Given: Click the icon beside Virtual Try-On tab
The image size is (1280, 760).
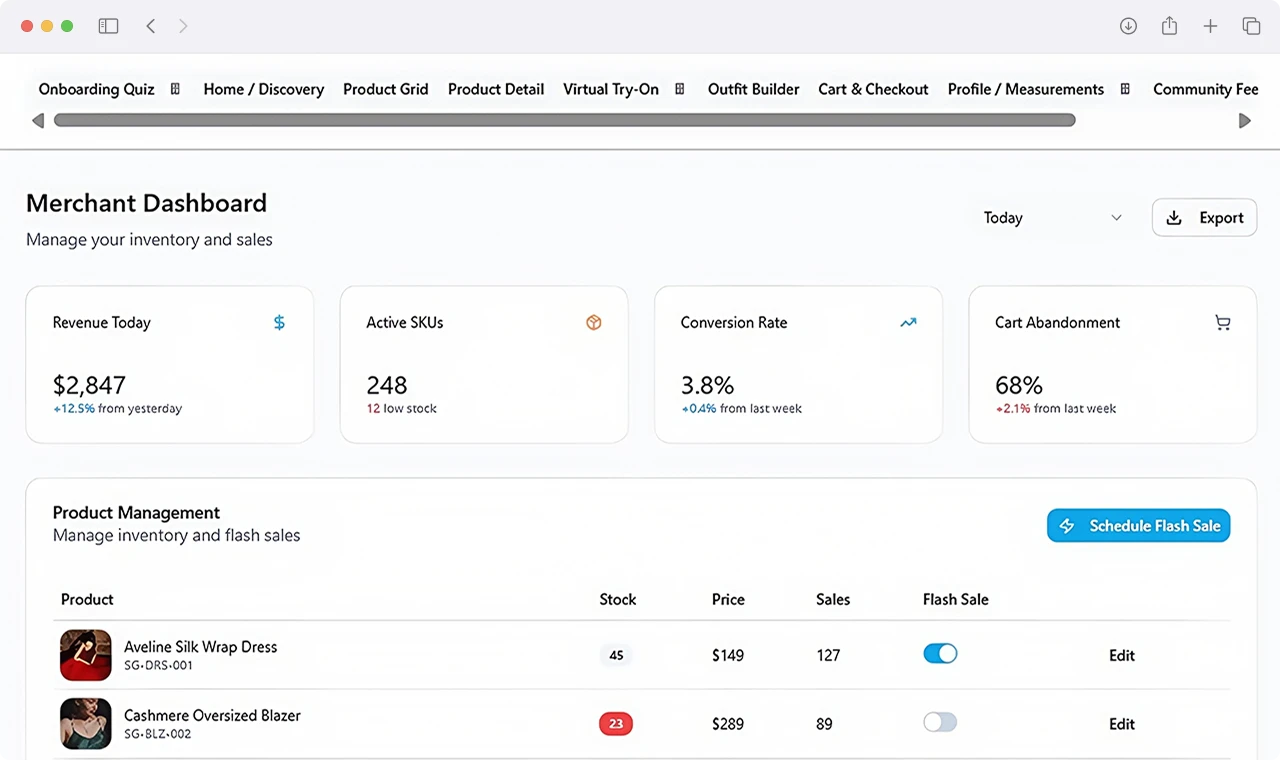Looking at the screenshot, I should click(680, 89).
